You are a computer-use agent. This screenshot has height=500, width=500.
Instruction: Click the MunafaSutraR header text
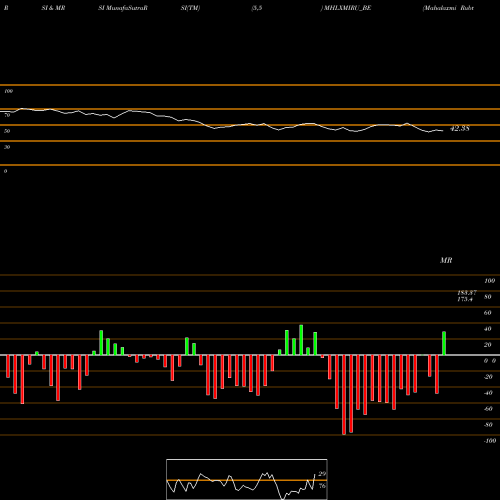[x=126, y=8]
